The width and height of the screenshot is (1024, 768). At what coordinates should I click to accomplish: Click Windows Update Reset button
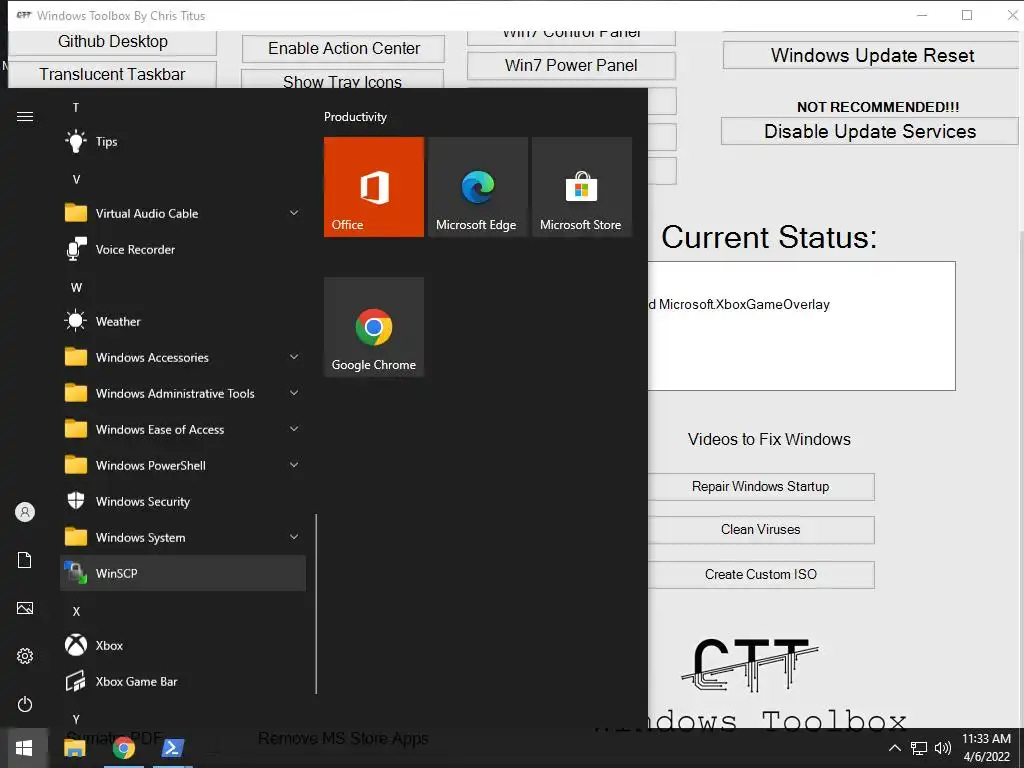pos(872,56)
